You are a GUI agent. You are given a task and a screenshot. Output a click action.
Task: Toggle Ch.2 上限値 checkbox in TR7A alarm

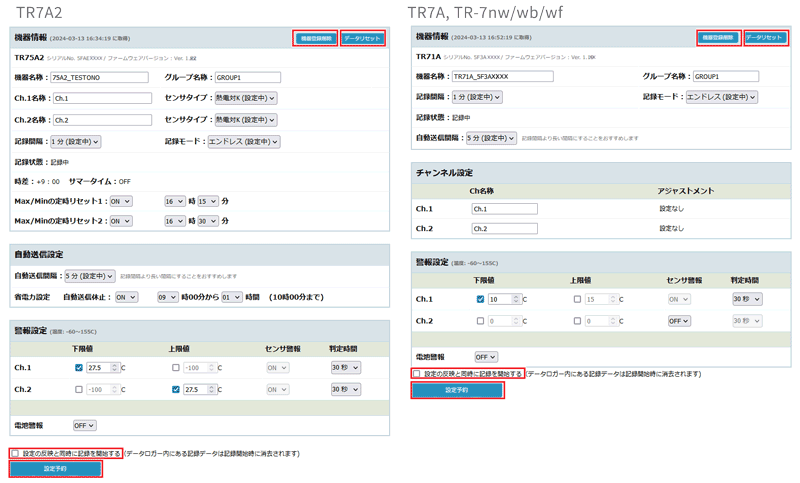pos(577,321)
